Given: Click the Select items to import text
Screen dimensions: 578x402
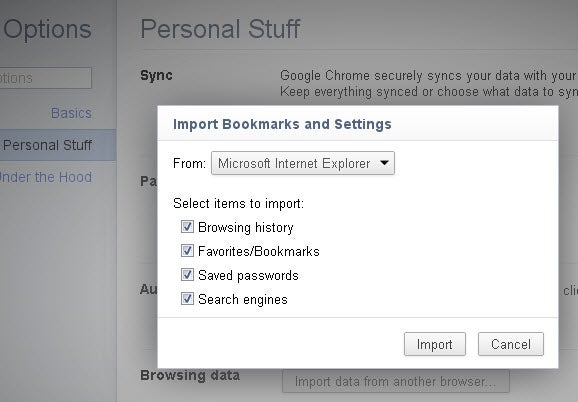Looking at the screenshot, I should coord(238,203).
